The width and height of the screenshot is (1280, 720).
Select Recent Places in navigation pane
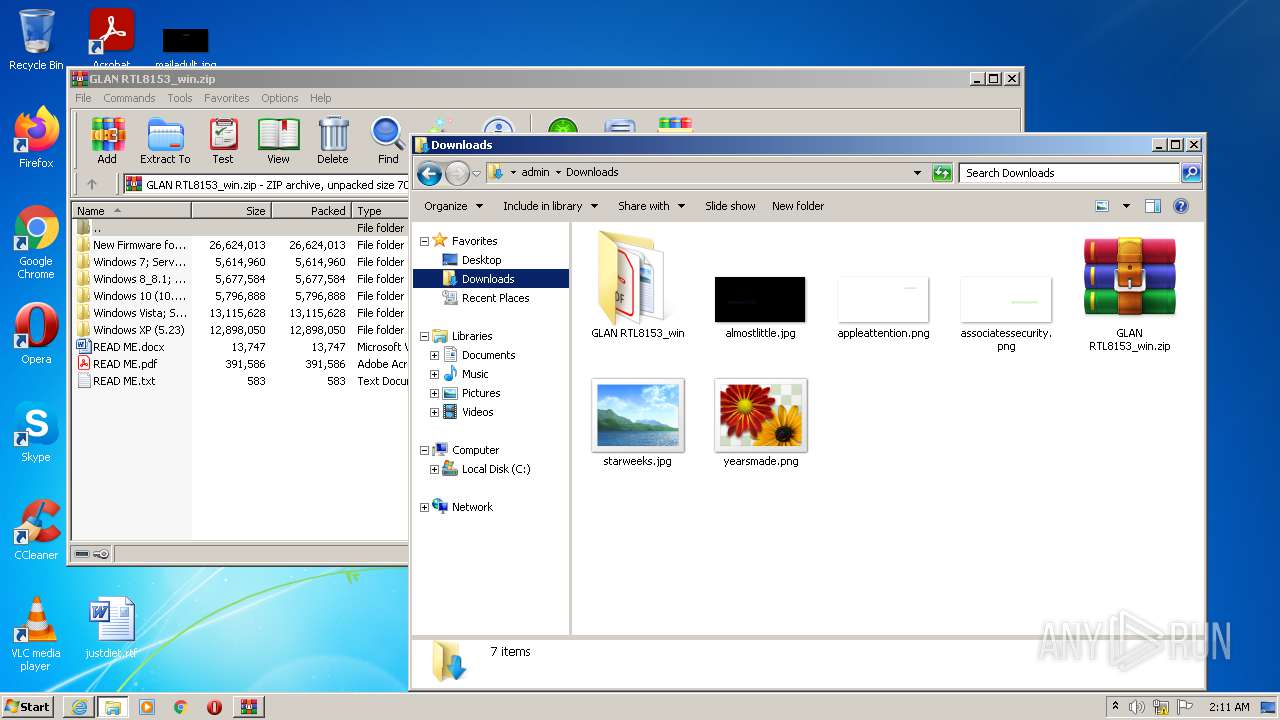click(x=495, y=298)
